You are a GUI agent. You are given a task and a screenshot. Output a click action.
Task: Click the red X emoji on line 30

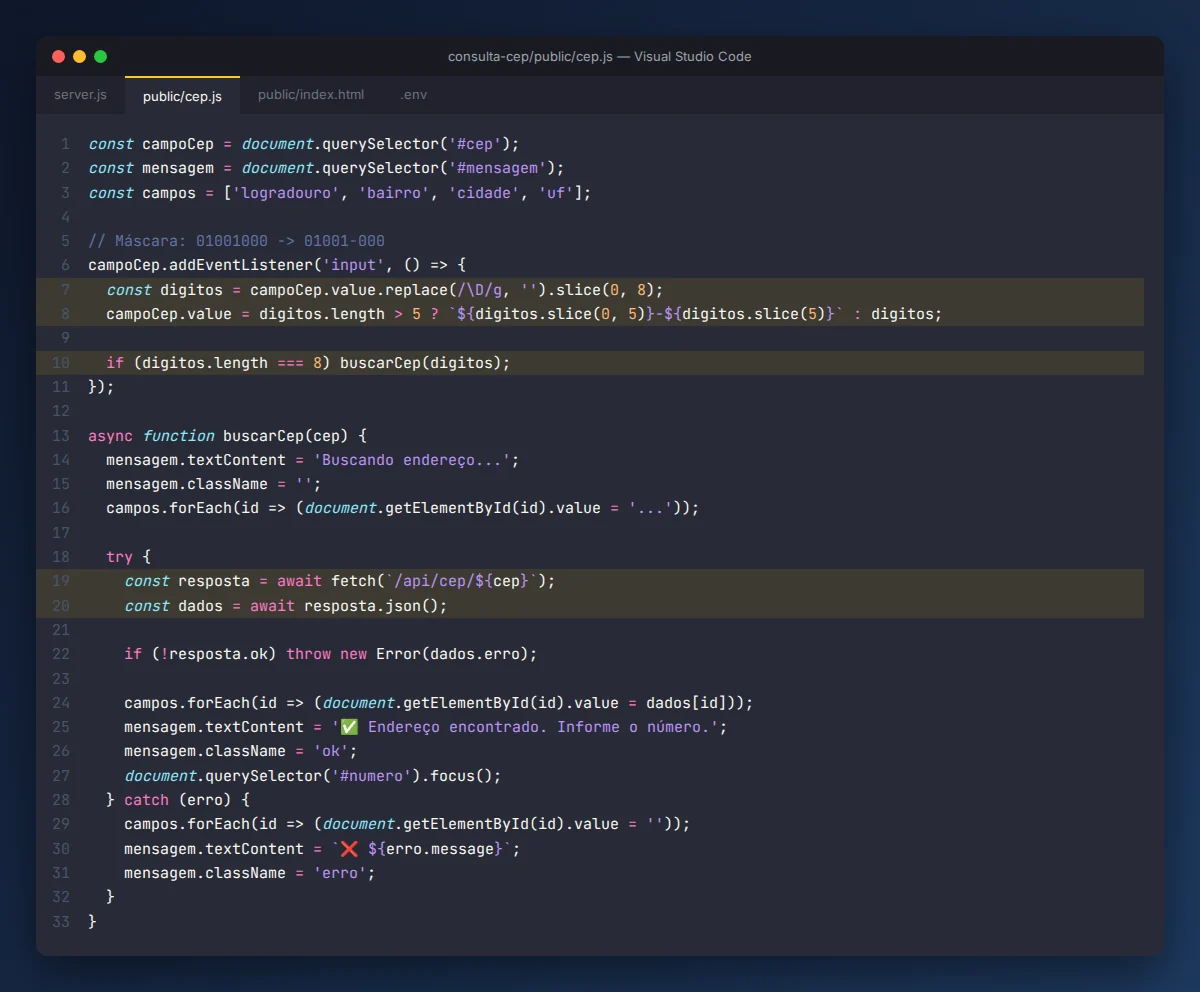(350, 849)
